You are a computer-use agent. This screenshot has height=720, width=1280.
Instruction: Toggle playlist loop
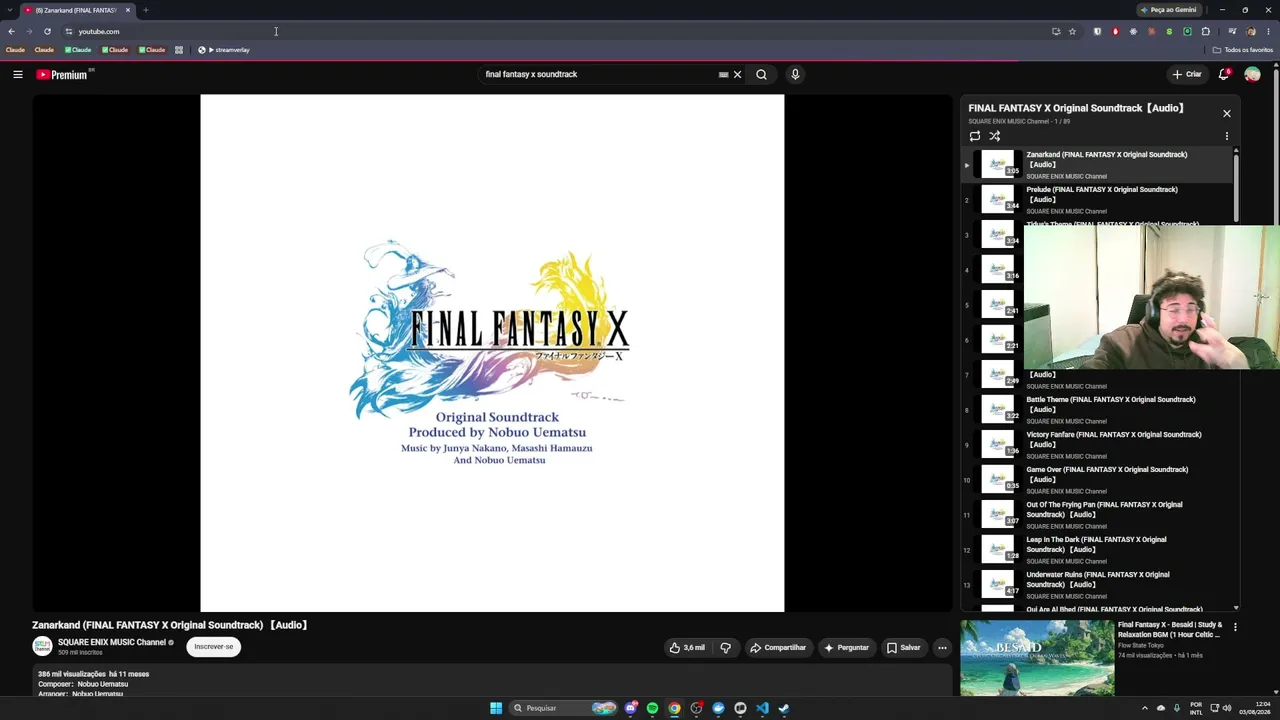pos(975,136)
